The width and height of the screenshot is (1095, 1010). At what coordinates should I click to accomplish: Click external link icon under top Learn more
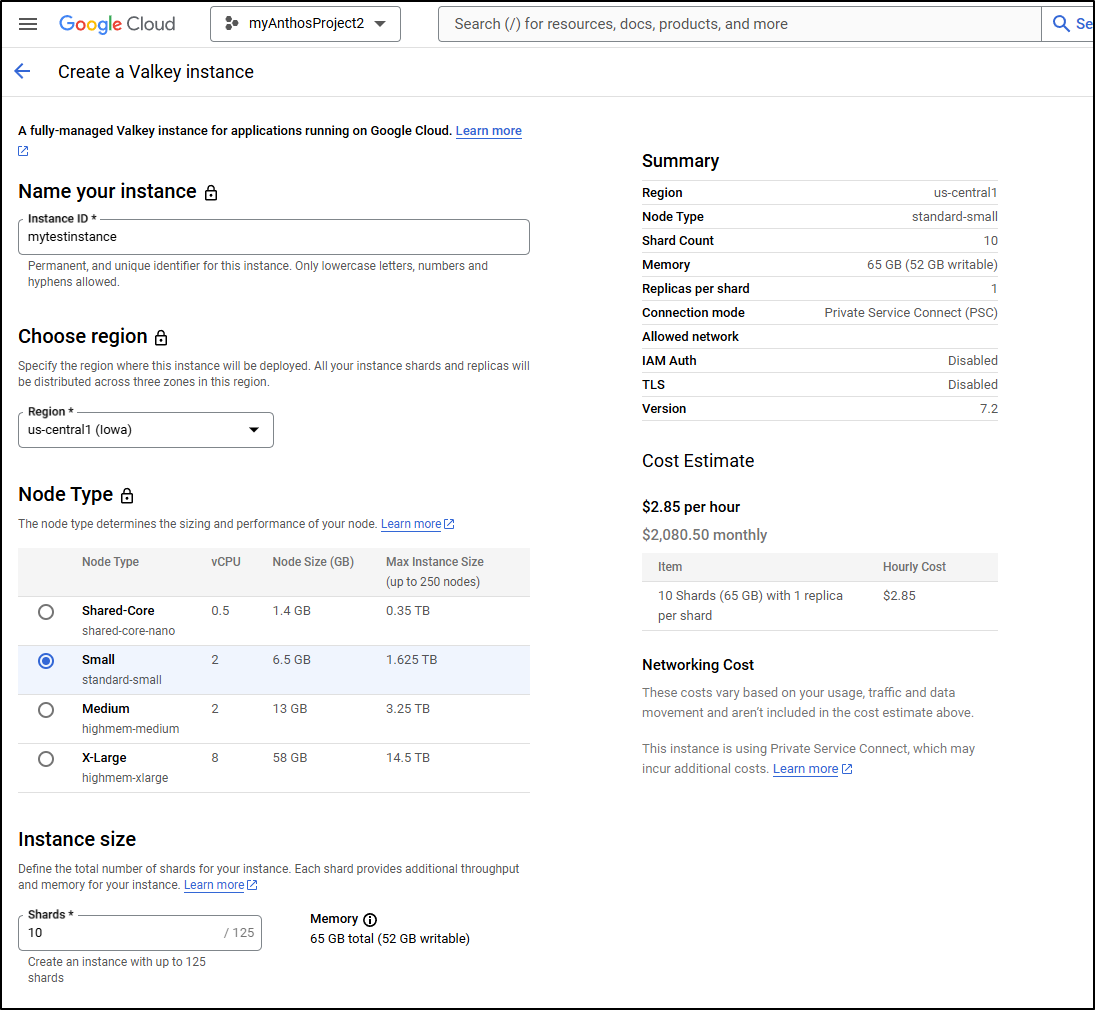coord(23,151)
